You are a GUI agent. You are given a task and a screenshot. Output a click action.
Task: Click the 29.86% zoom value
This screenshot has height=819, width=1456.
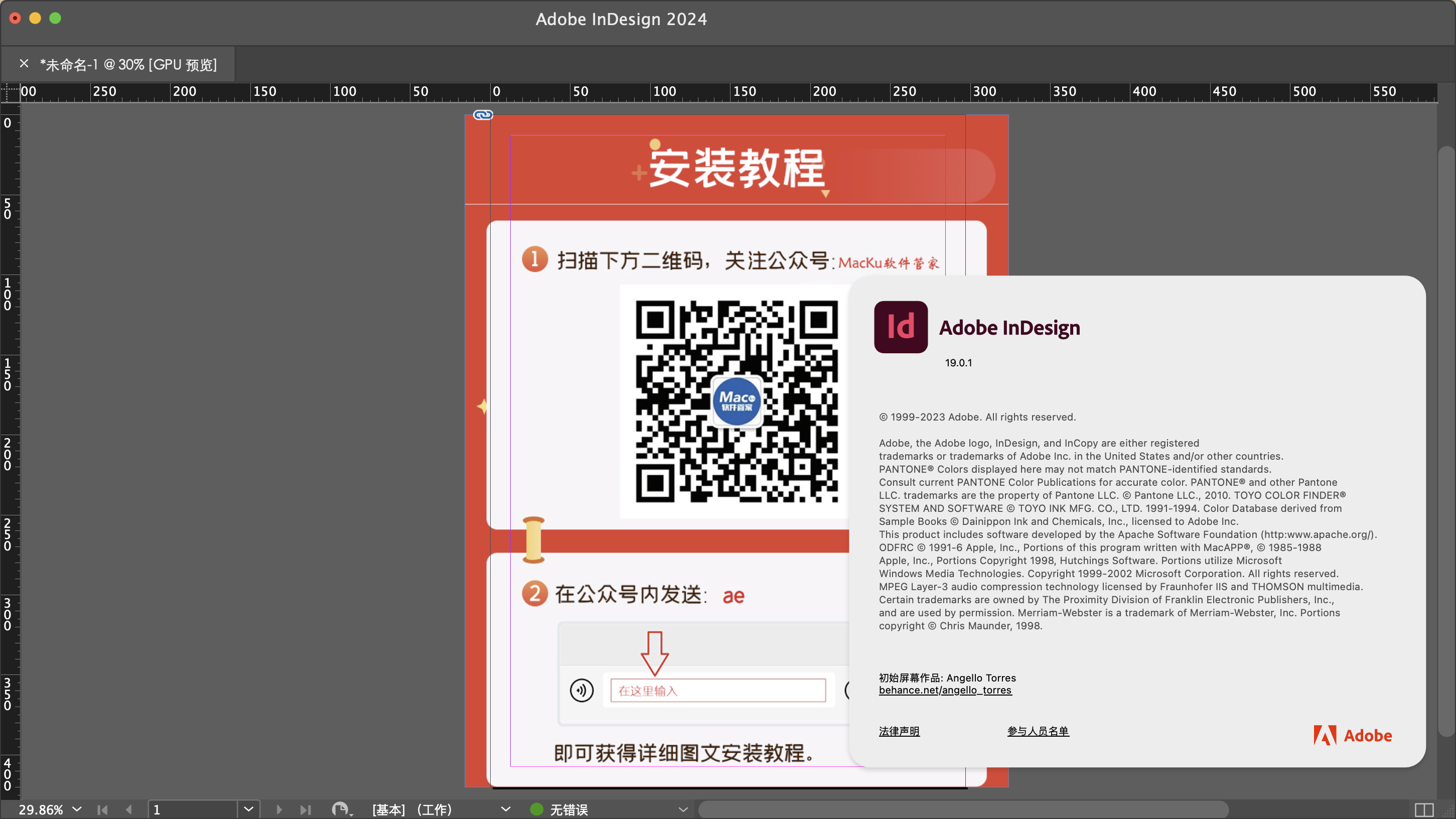coord(41,809)
